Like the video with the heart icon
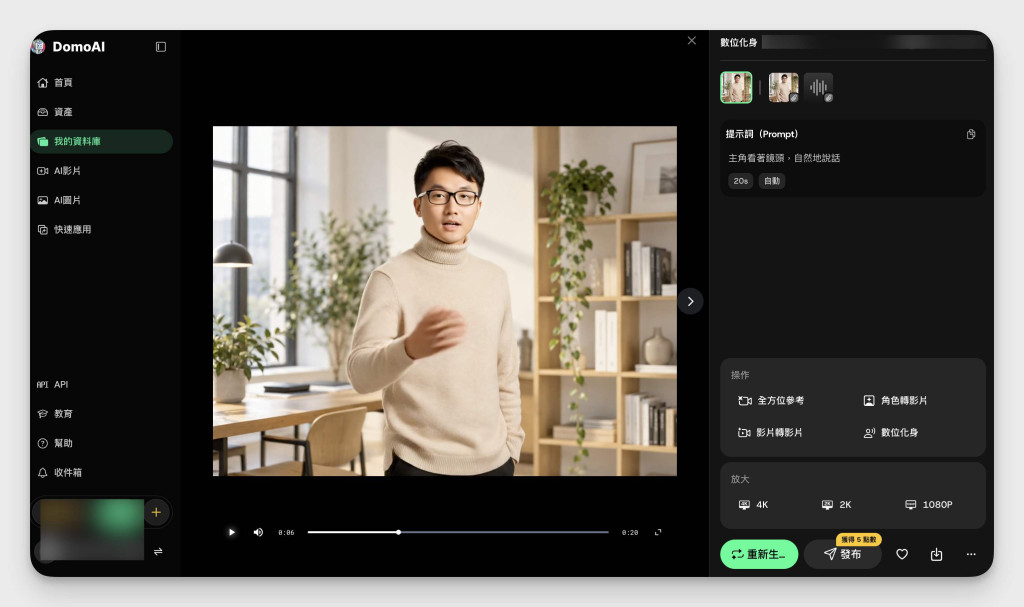 [902, 554]
